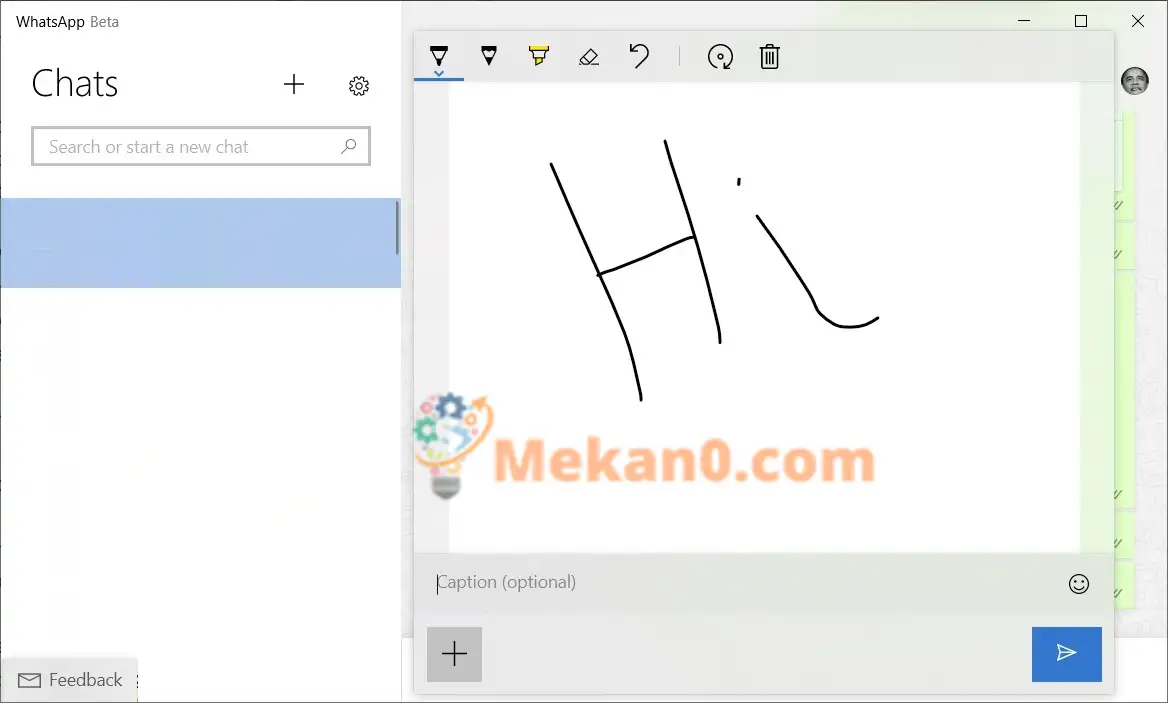Image resolution: width=1168 pixels, height=703 pixels.
Task: Select the yellow highlighter tool
Action: (539, 55)
